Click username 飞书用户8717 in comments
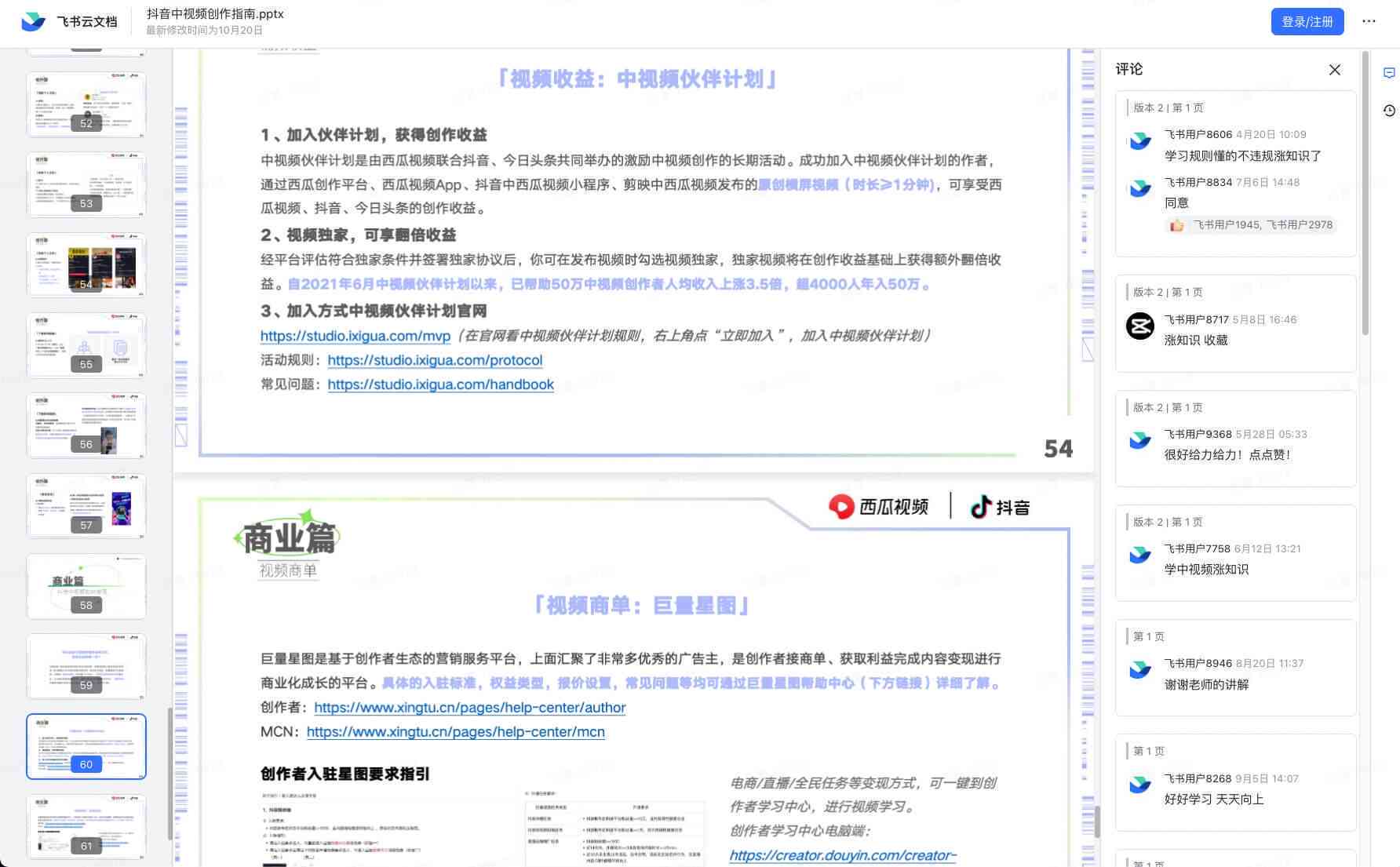This screenshot has width=1400, height=867. tap(1198, 319)
